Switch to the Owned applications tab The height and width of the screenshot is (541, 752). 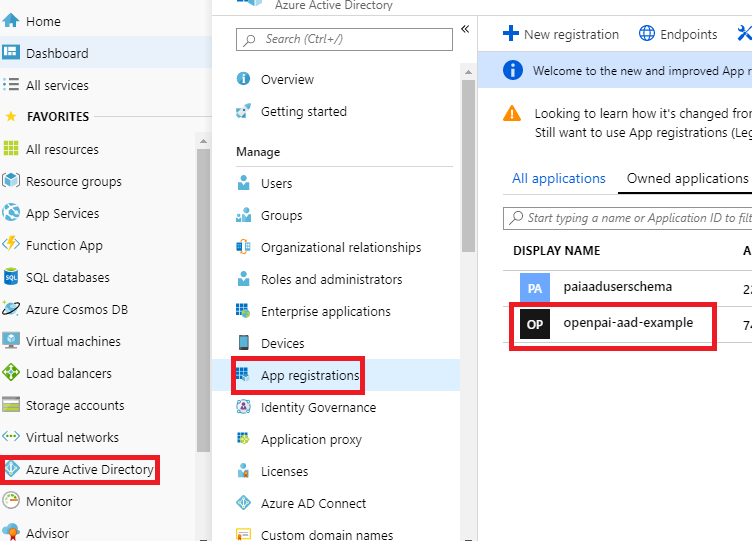pos(687,178)
